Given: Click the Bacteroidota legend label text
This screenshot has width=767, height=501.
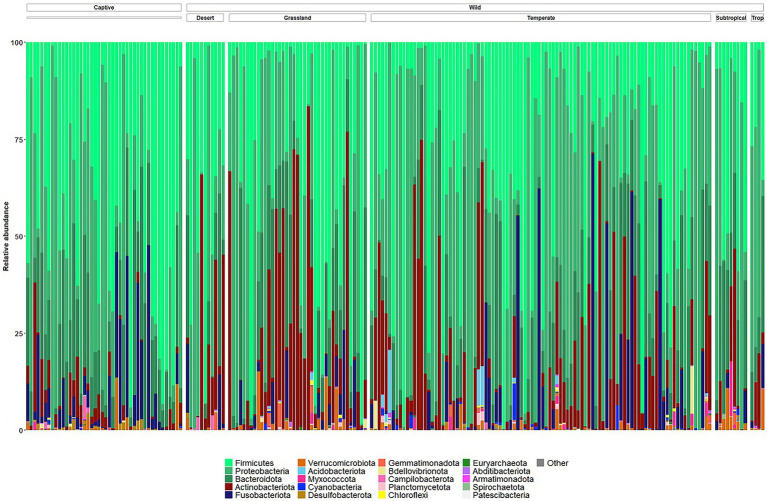Looking at the screenshot, I should [x=258, y=479].
